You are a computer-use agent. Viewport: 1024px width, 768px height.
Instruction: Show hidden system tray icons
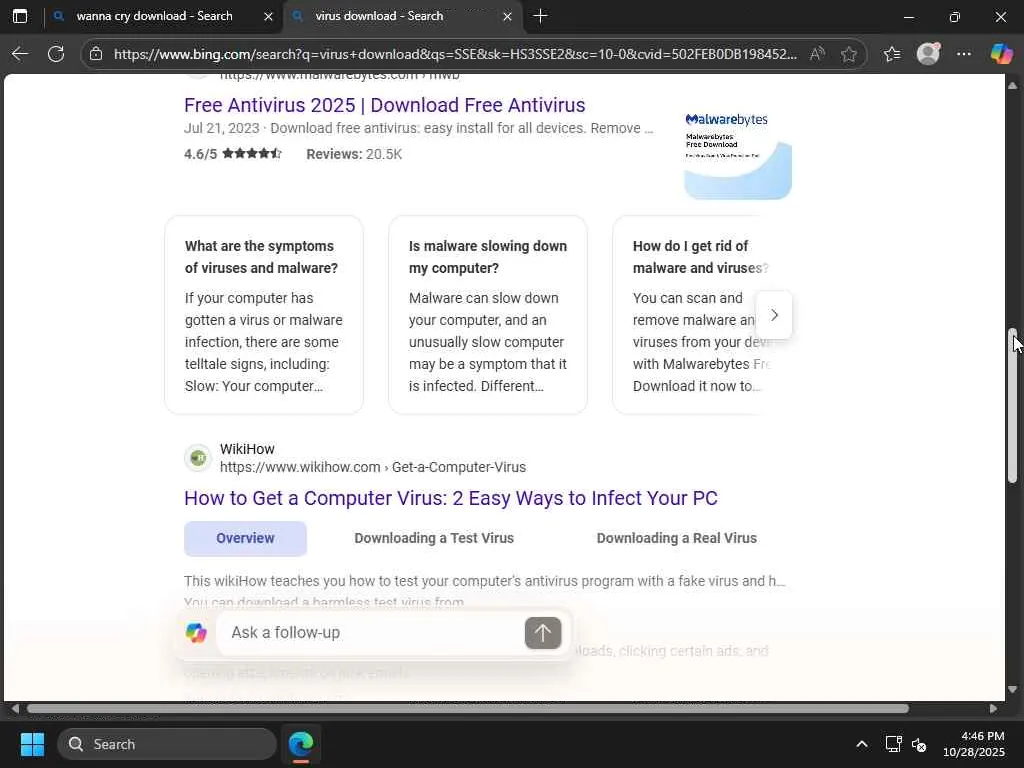click(x=862, y=744)
